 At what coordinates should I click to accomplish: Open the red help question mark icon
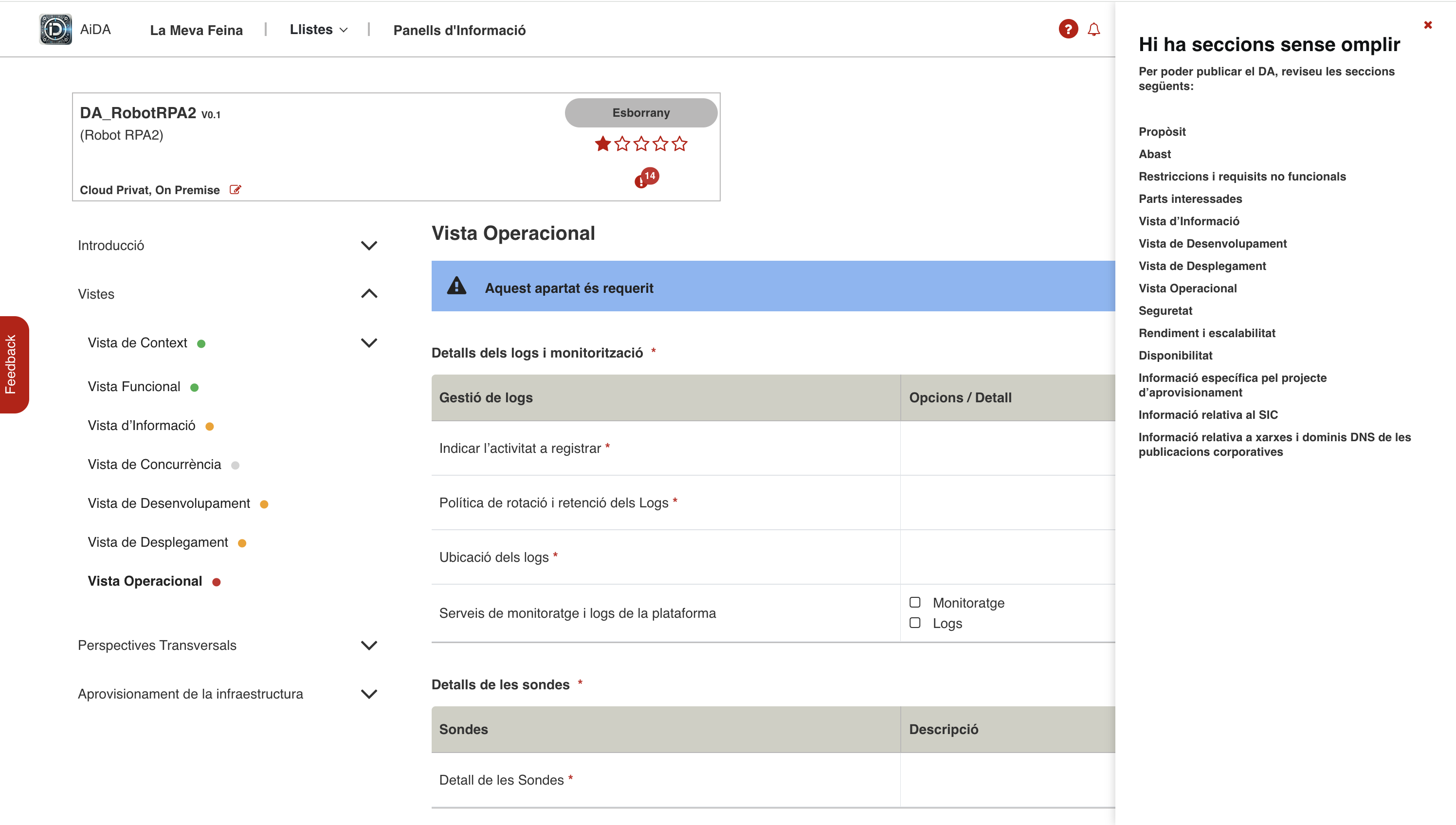(1068, 29)
